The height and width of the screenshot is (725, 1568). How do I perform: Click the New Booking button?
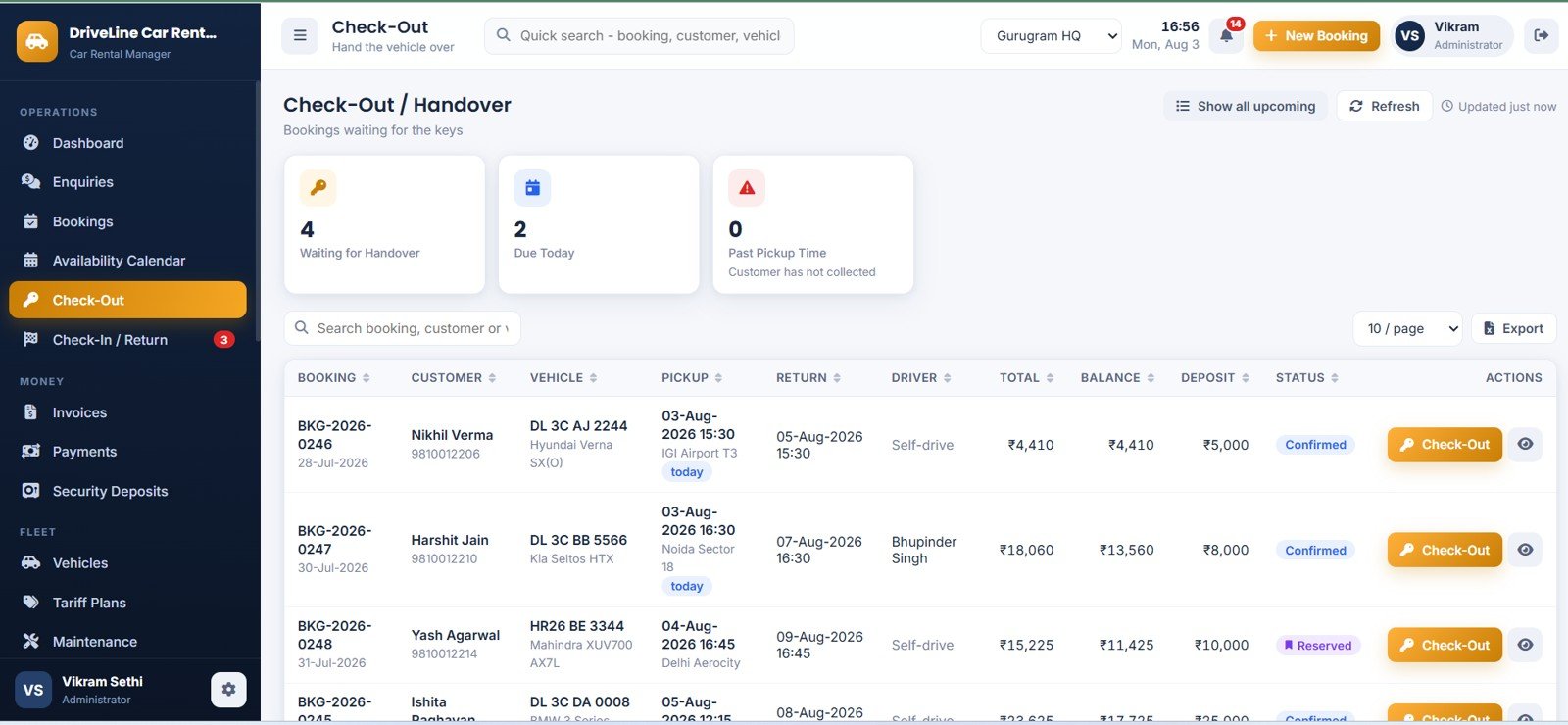pos(1316,36)
